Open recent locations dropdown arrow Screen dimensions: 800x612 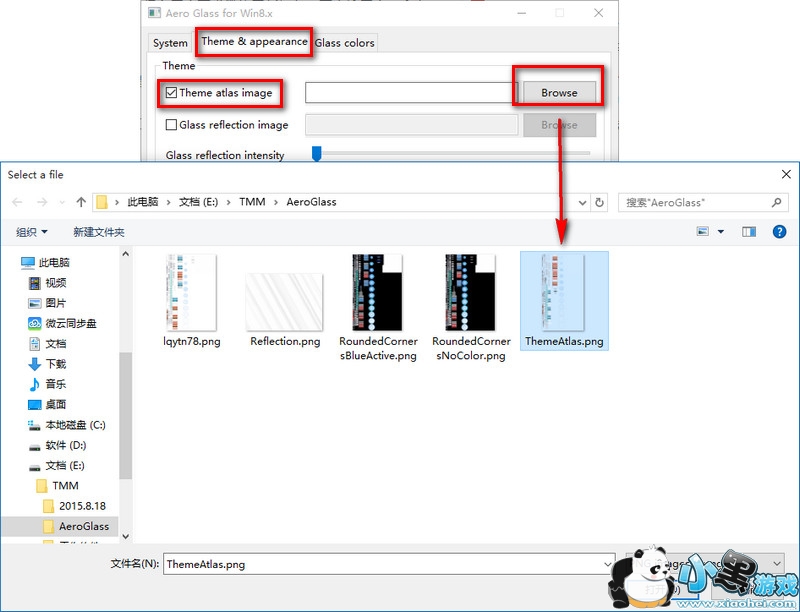pos(62,202)
